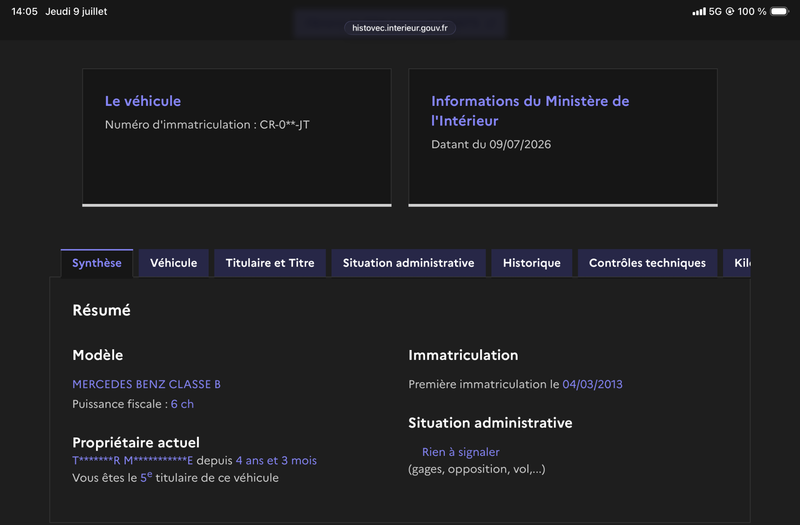Viewport: 800px width, 525px height.
Task: Select the Situation administrative tab
Action: pos(408,263)
